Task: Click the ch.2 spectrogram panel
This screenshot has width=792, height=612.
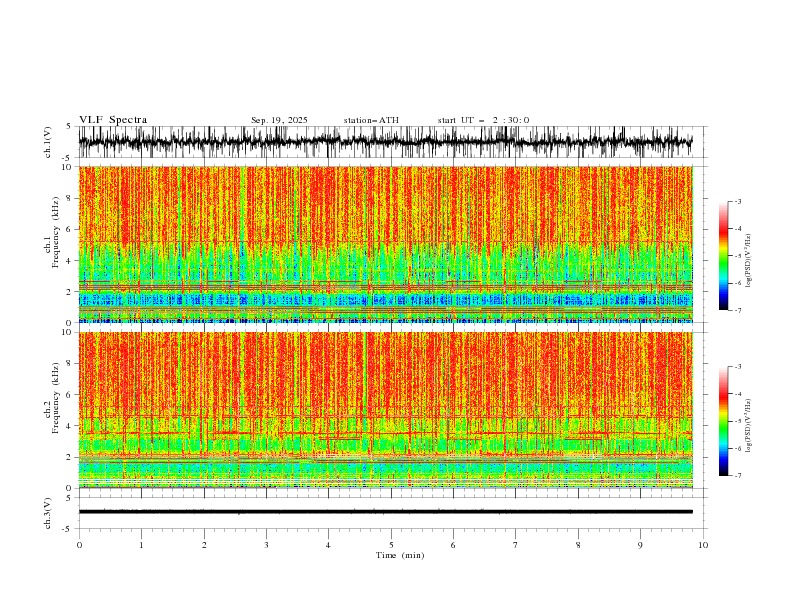Action: click(x=385, y=410)
